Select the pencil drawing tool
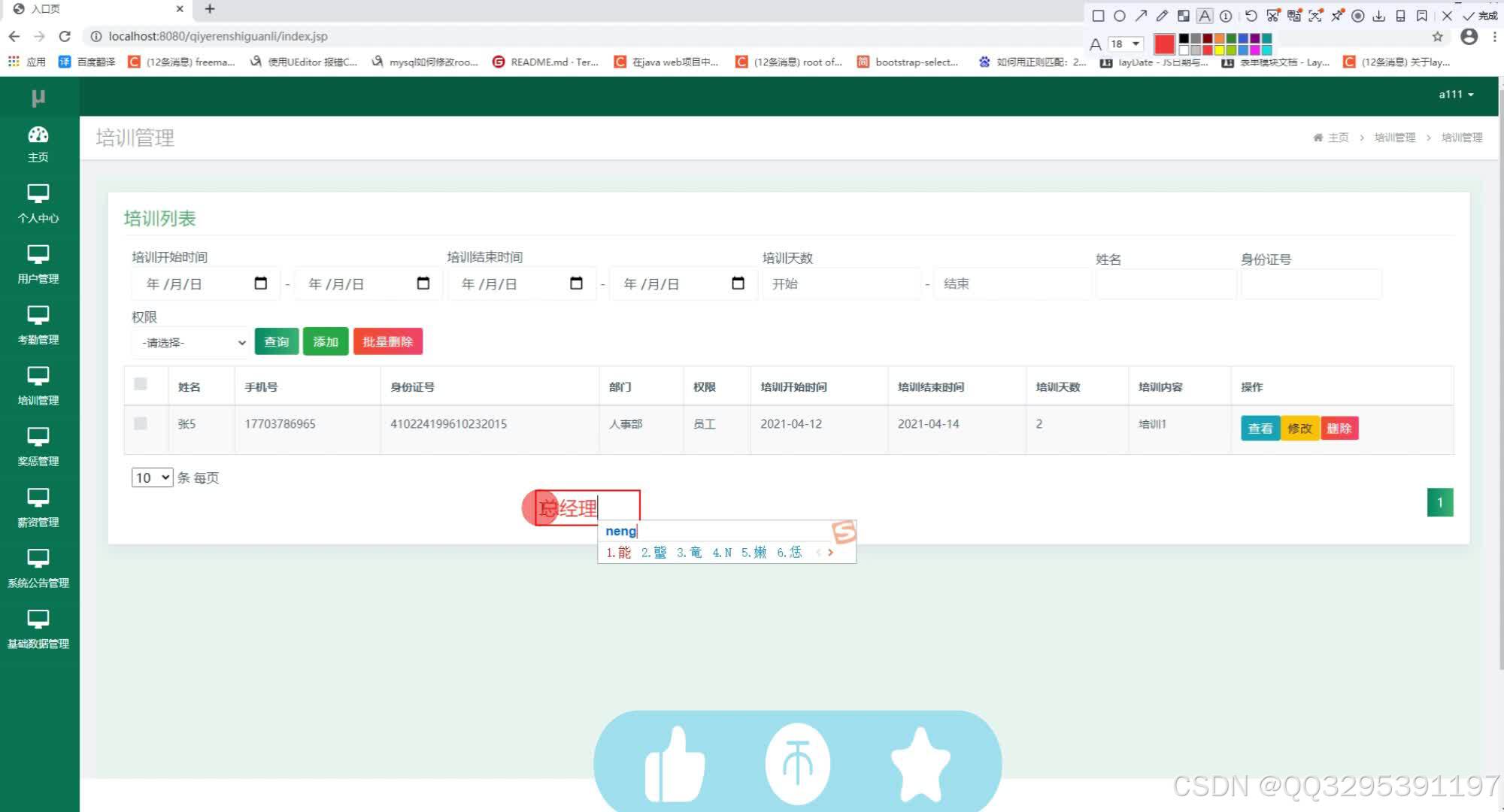The width and height of the screenshot is (1504, 812). point(1162,16)
